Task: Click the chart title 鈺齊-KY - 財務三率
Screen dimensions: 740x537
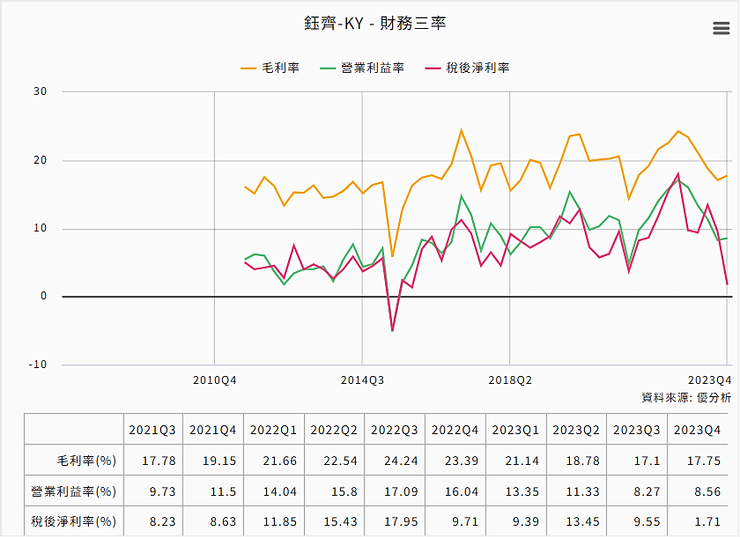Action: tap(369, 22)
